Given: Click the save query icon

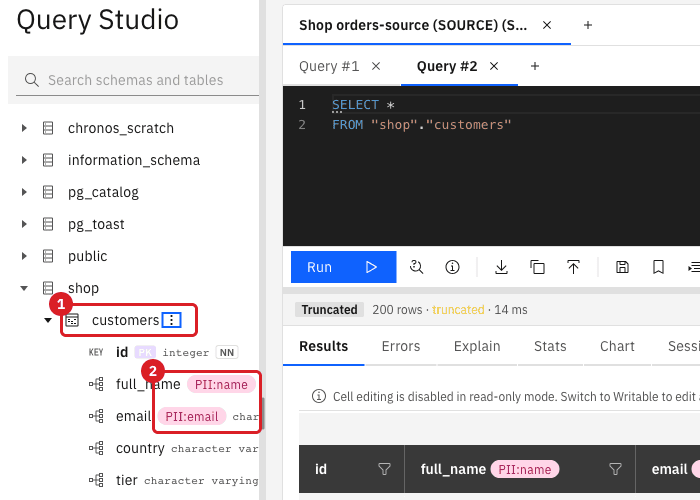Looking at the screenshot, I should [622, 267].
